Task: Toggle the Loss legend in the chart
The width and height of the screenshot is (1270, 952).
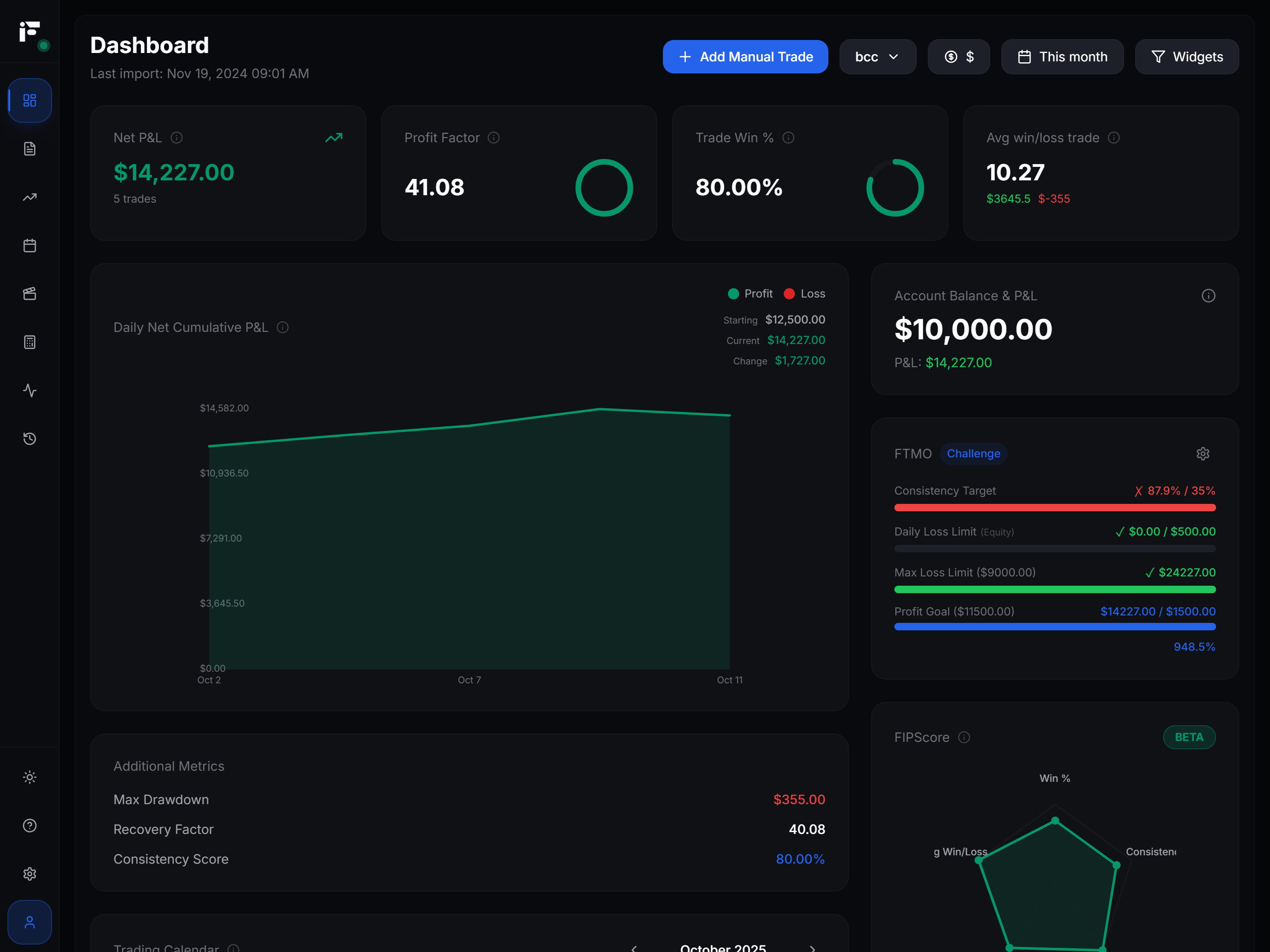Action: pyautogui.click(x=804, y=293)
